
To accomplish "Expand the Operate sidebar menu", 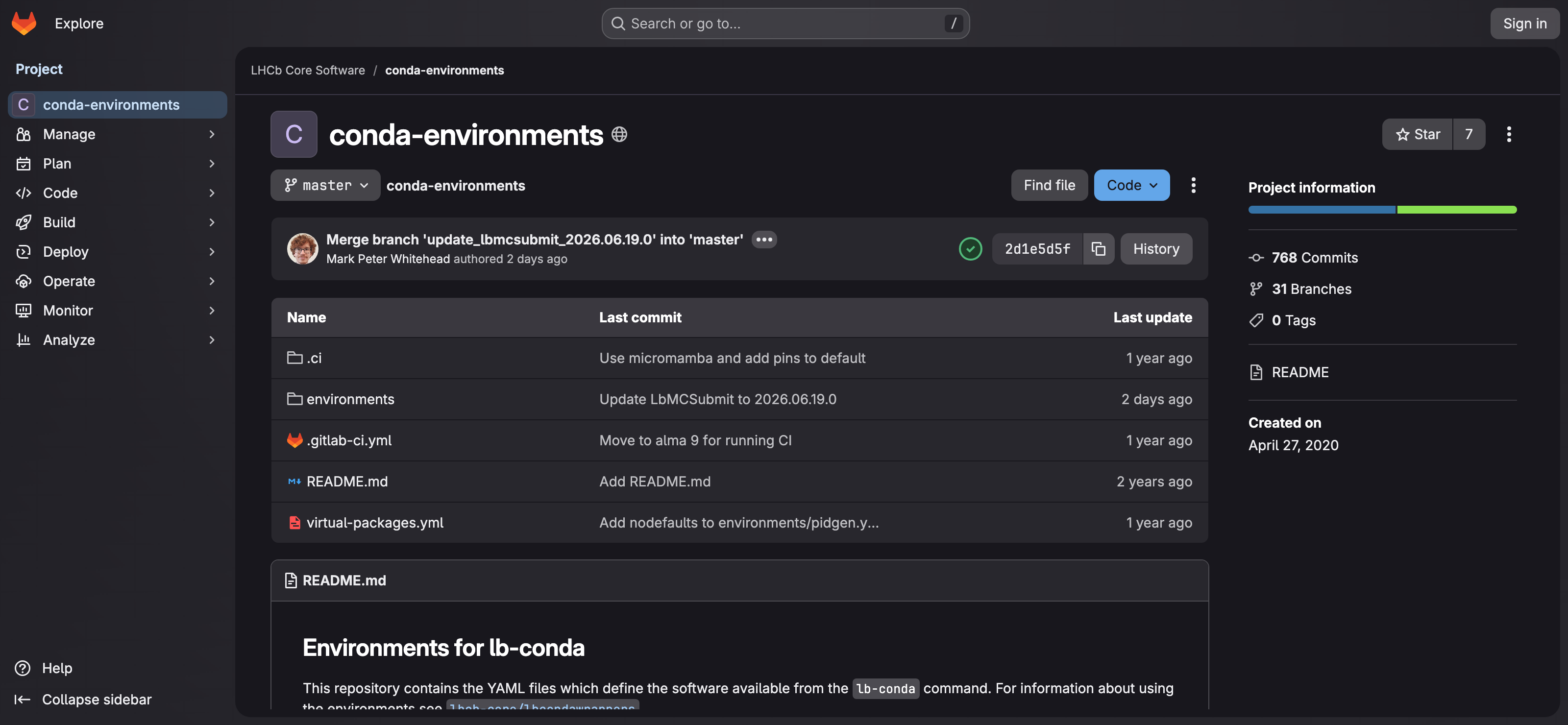I will point(118,281).
